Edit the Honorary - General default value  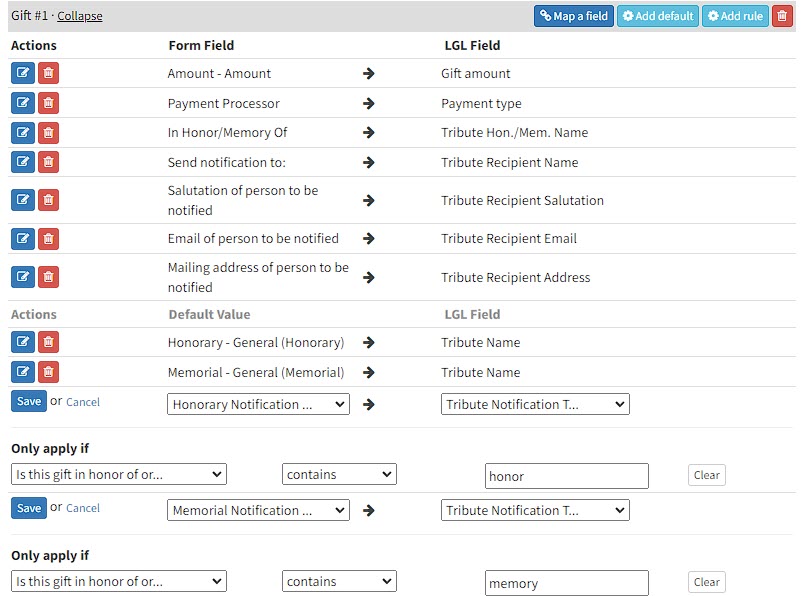[22, 342]
